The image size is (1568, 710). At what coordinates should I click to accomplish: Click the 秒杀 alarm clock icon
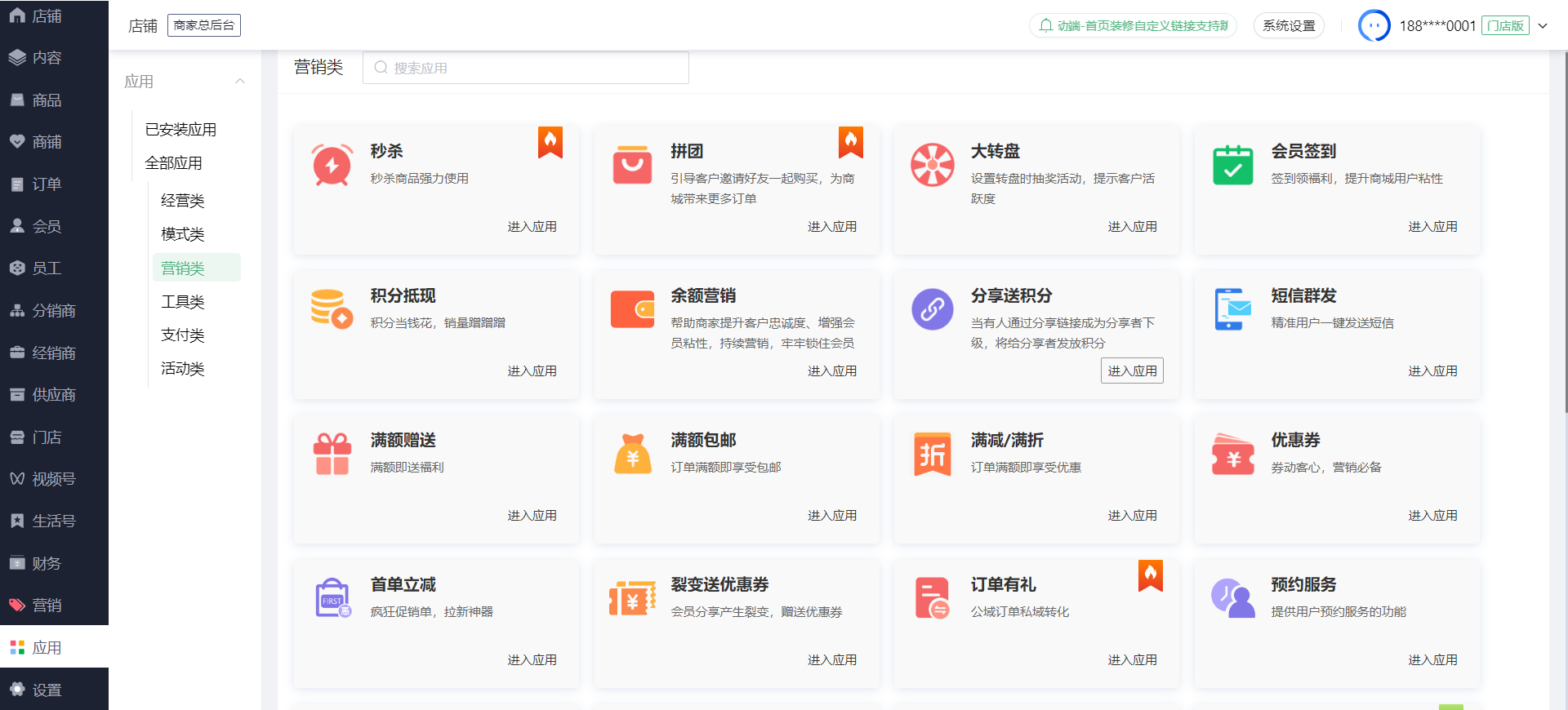point(332,164)
